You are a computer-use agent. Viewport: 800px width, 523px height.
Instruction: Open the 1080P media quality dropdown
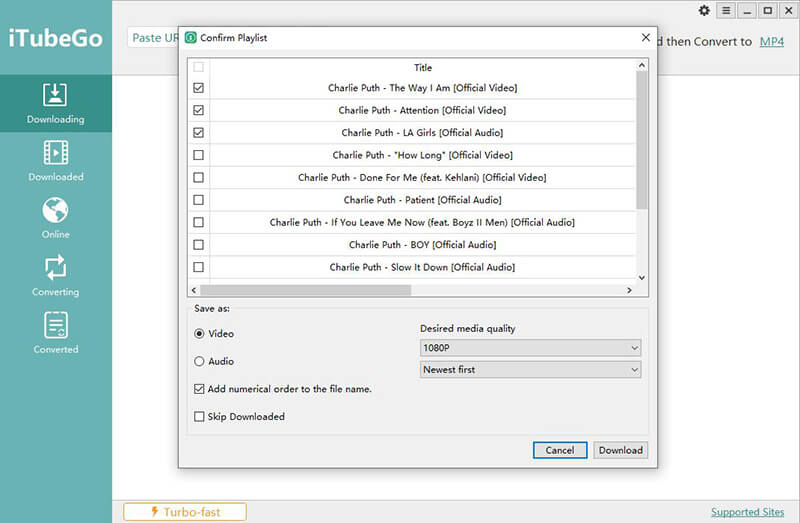pyautogui.click(x=530, y=348)
